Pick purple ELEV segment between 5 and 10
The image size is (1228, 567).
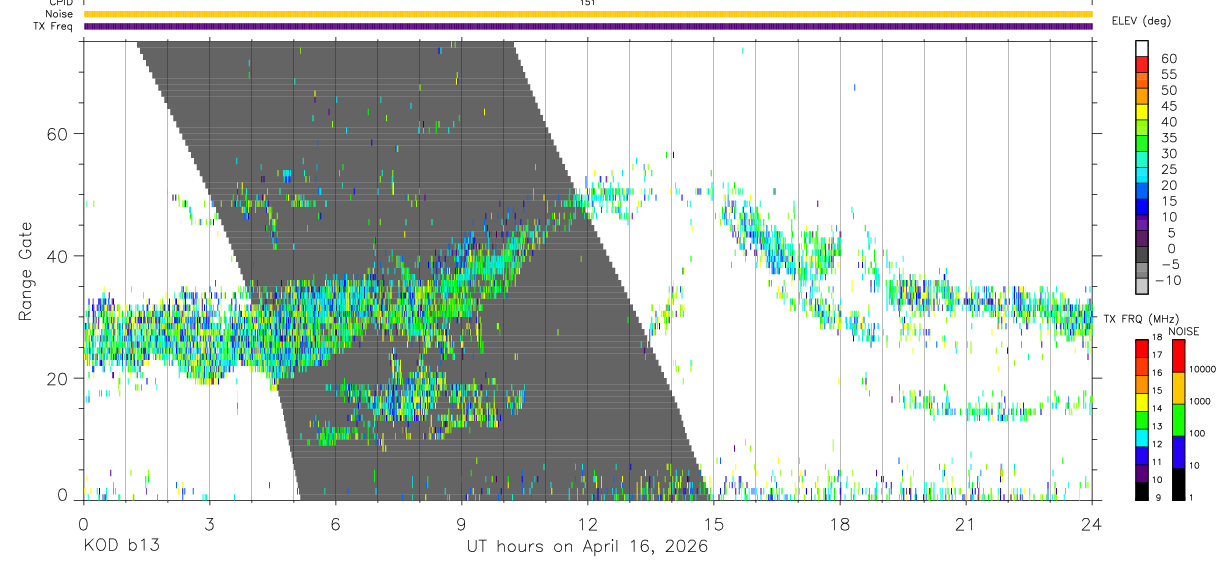click(1142, 224)
